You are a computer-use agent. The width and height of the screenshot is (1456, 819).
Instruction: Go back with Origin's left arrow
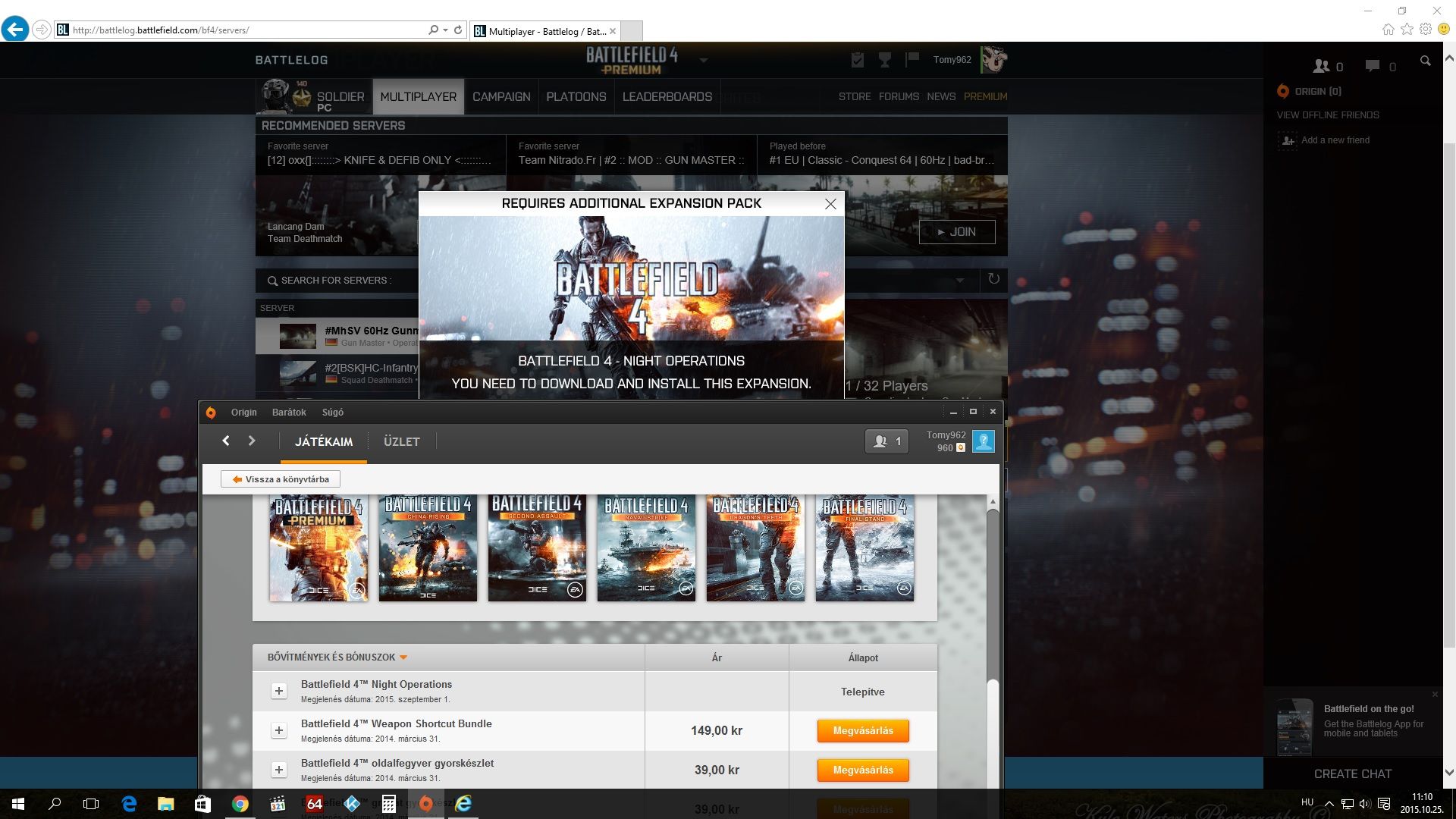pyautogui.click(x=226, y=441)
